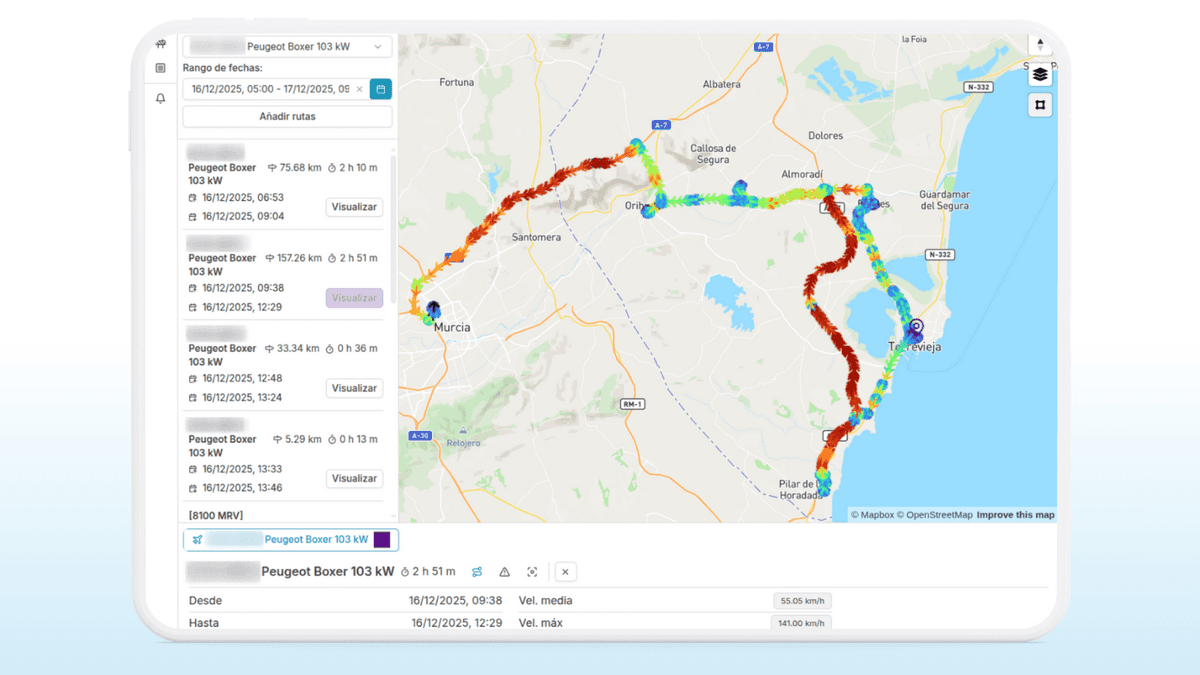
Task: Click the 'Desde' row label
Action: pos(205,601)
